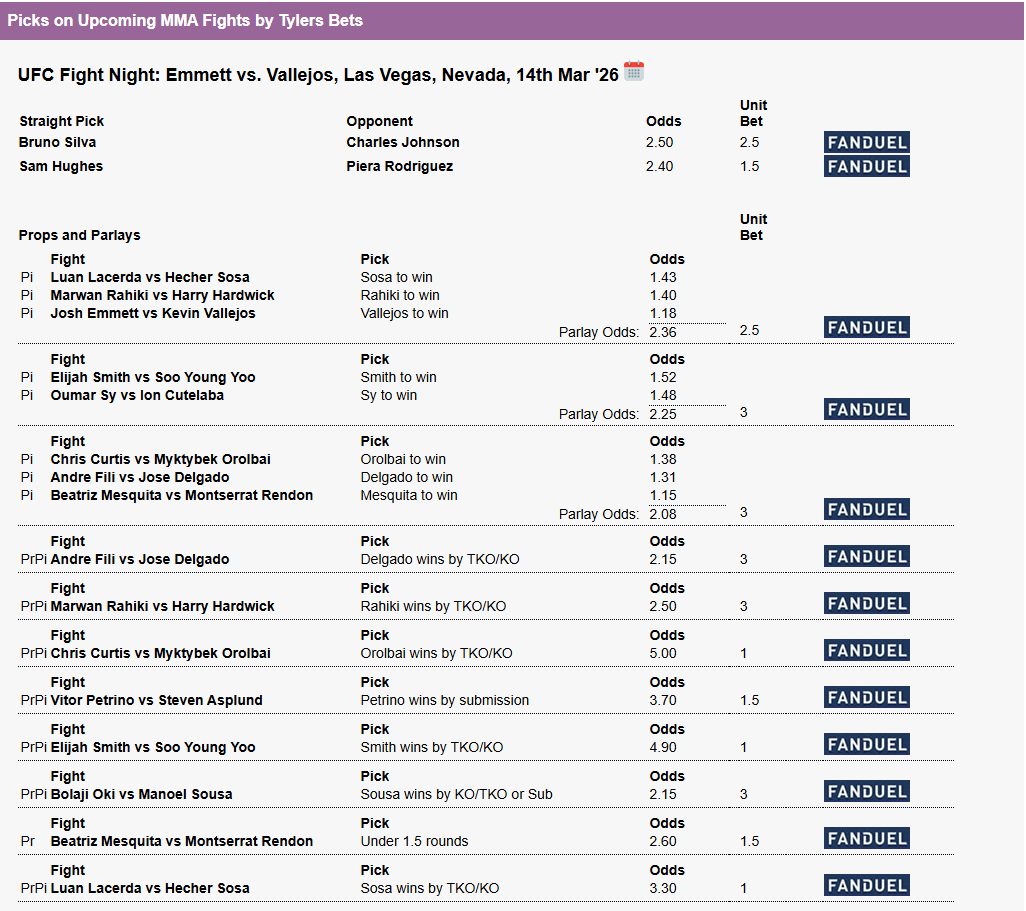
Task: Open FanDuel for Sosa wins by TKO/KO
Action: coord(866,885)
